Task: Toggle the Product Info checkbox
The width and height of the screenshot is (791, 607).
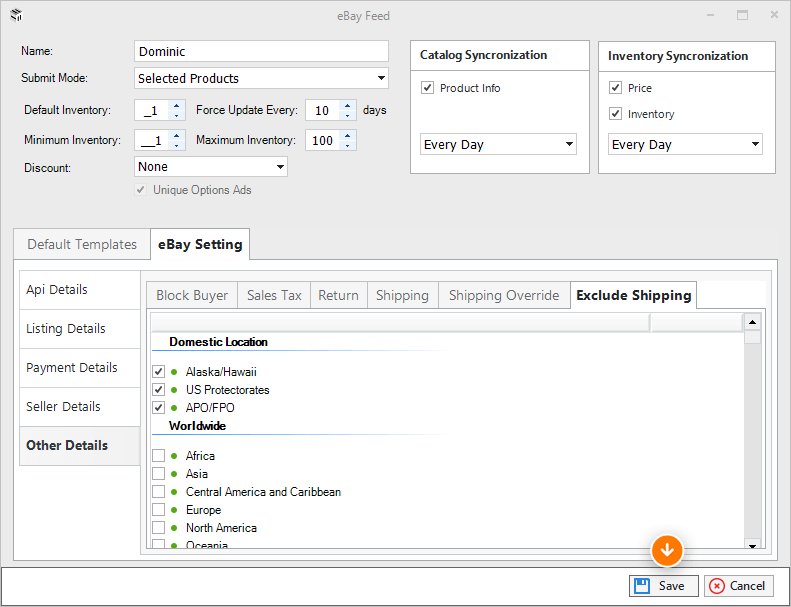Action: pyautogui.click(x=427, y=88)
